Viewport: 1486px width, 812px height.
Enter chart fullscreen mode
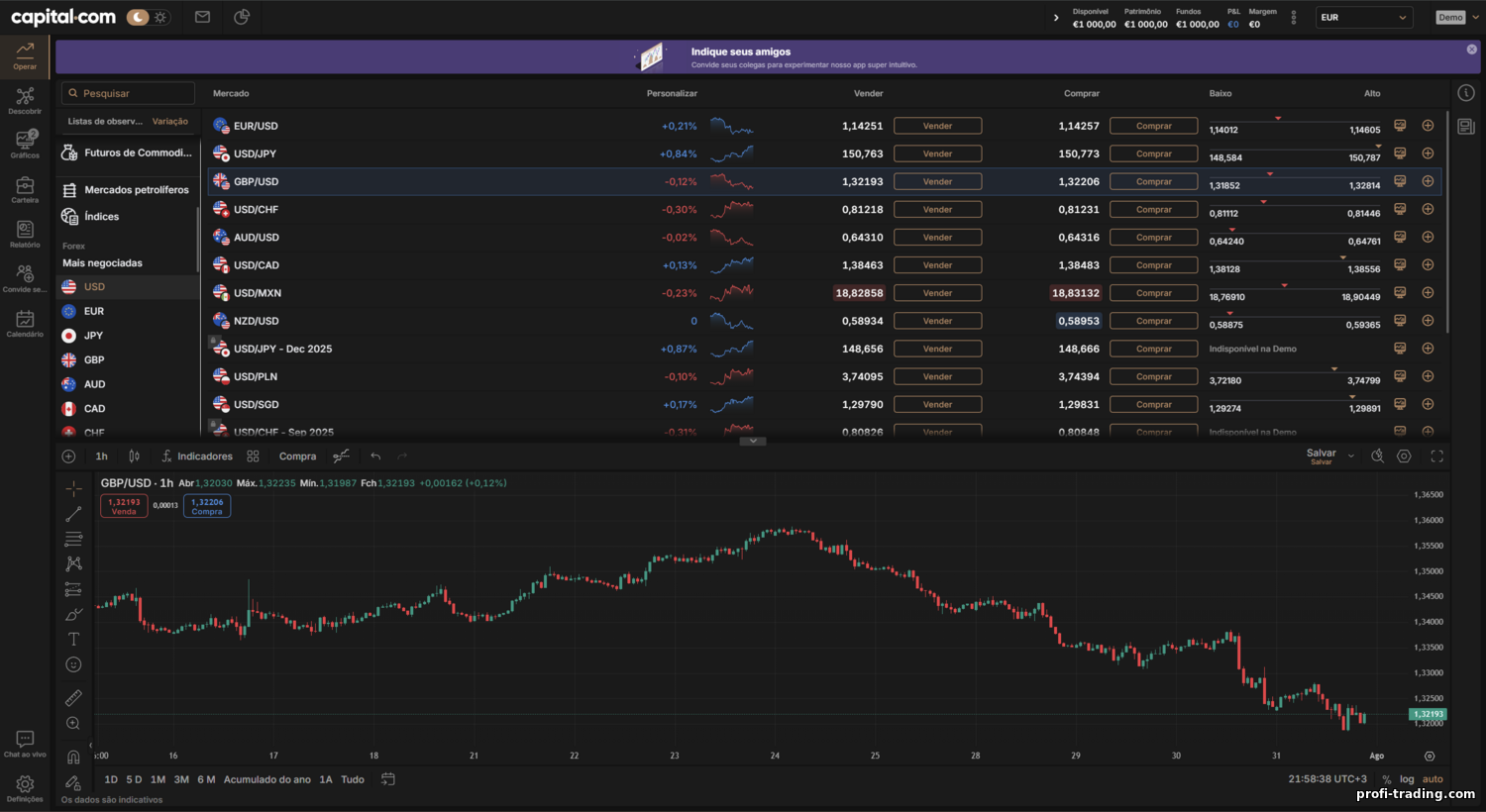[1436, 457]
